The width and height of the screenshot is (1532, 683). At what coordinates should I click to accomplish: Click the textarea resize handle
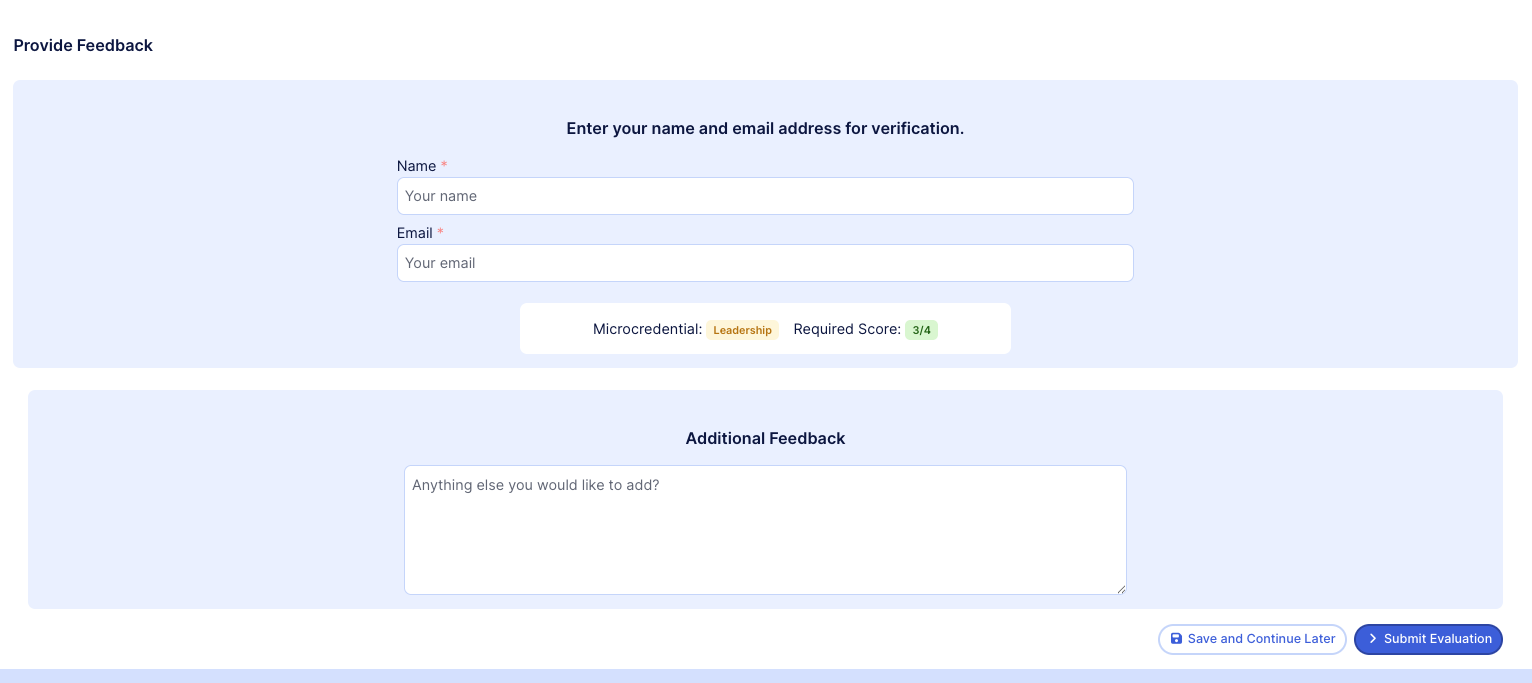(1121, 590)
